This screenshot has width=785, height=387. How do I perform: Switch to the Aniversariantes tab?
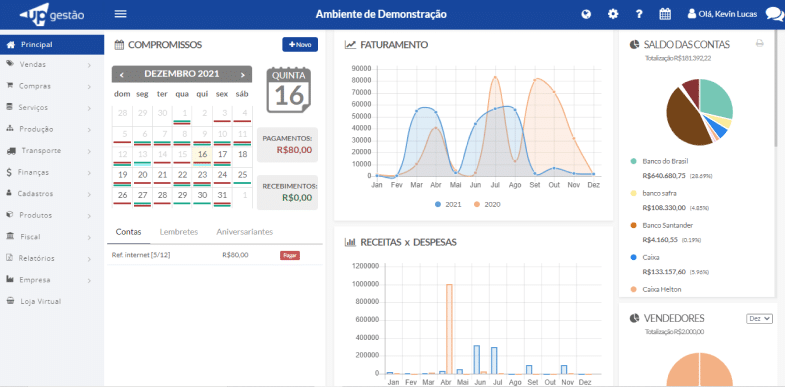pyautogui.click(x=244, y=232)
